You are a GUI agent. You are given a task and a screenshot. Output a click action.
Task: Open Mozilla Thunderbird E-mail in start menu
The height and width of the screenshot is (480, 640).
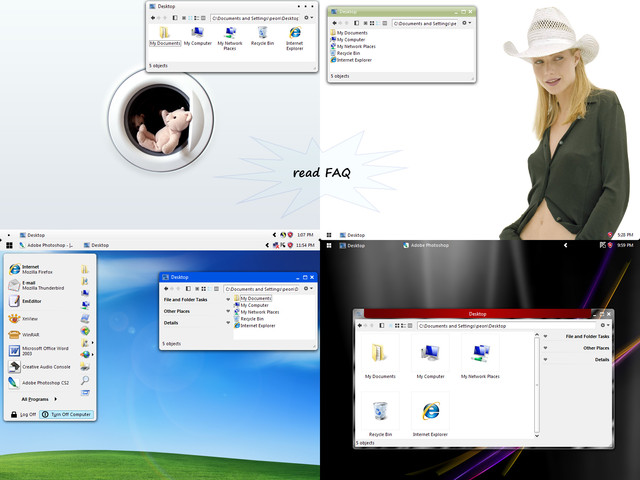tap(36, 285)
